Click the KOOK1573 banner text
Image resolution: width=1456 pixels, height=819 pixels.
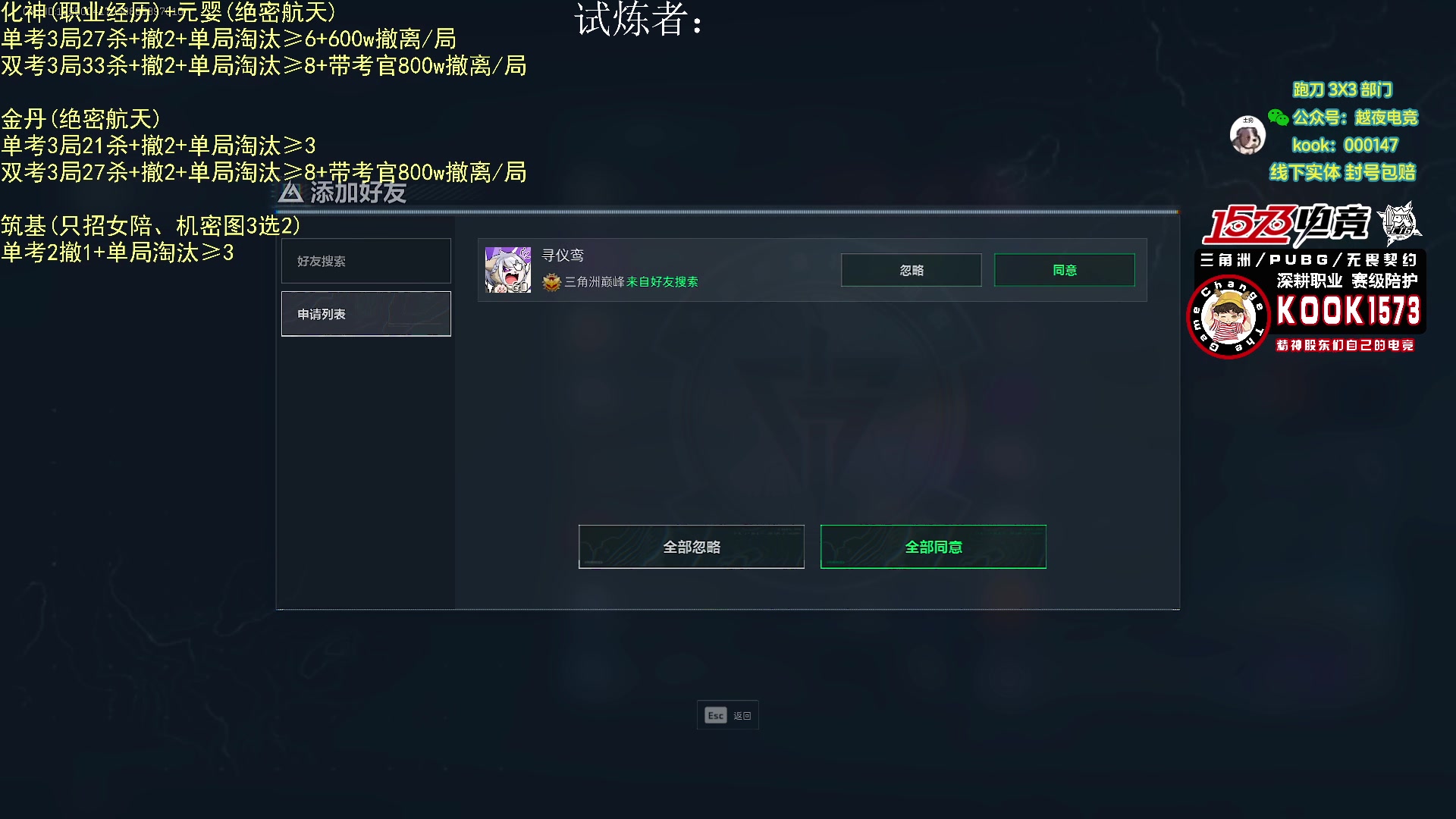click(1348, 311)
